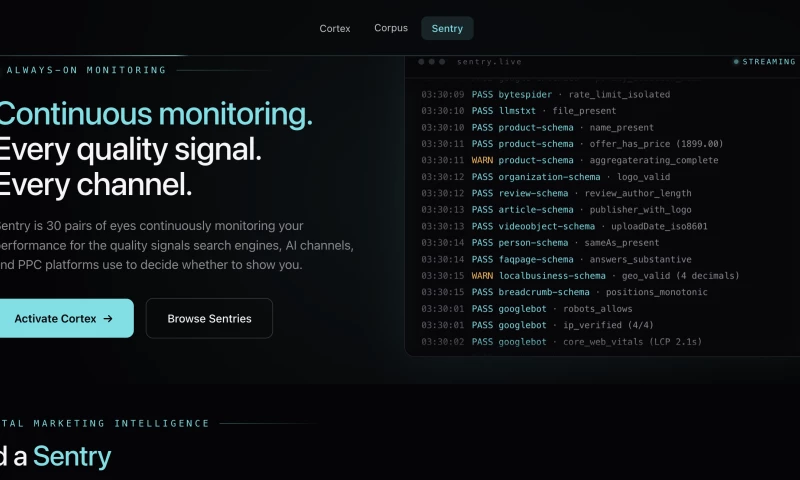Click the terminal window dots

432,62
